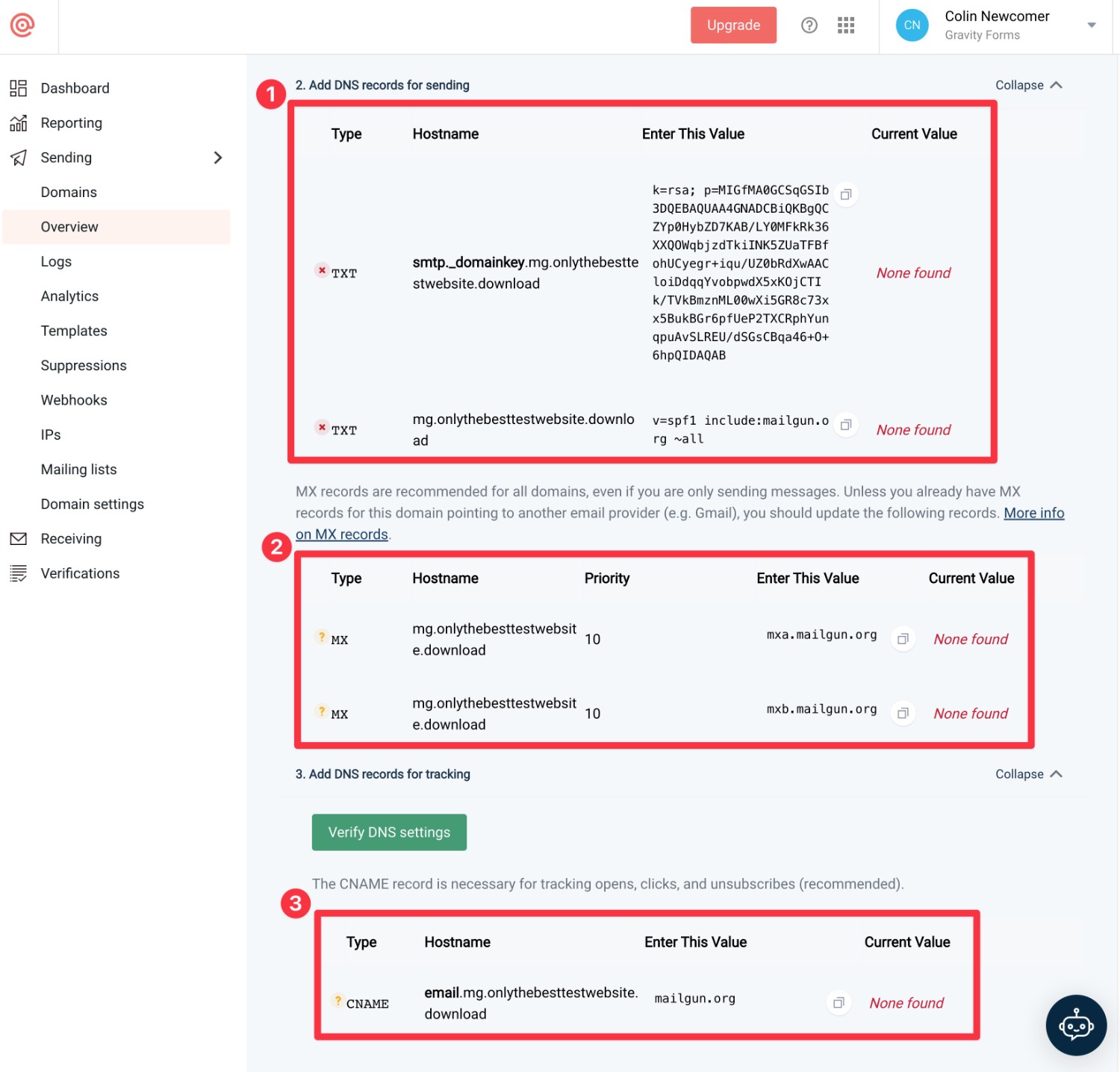Viewport: 1120px width, 1072px height.
Task: Select Overview in the sidebar
Action: click(116, 227)
